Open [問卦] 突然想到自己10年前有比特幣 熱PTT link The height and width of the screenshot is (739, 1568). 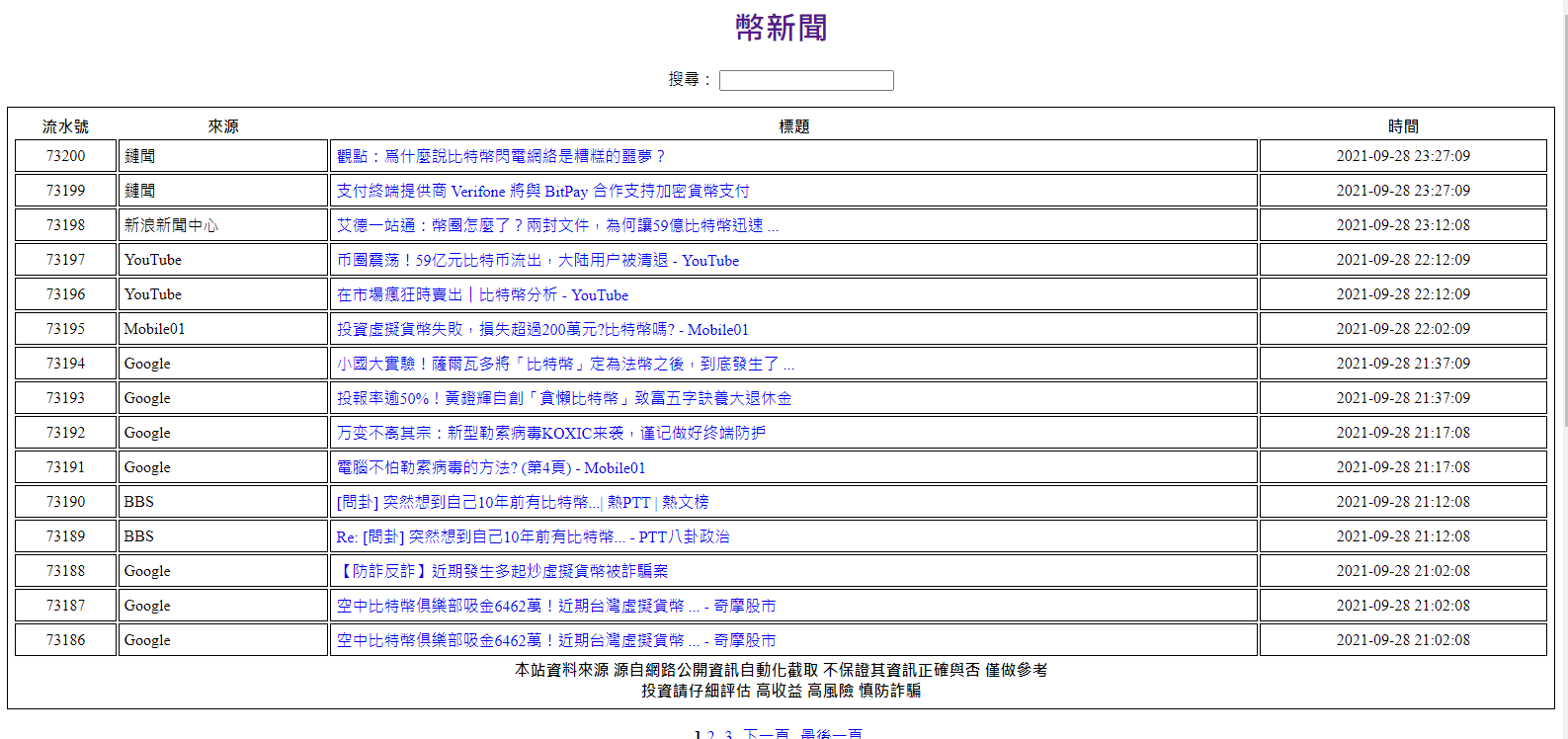(x=522, y=502)
